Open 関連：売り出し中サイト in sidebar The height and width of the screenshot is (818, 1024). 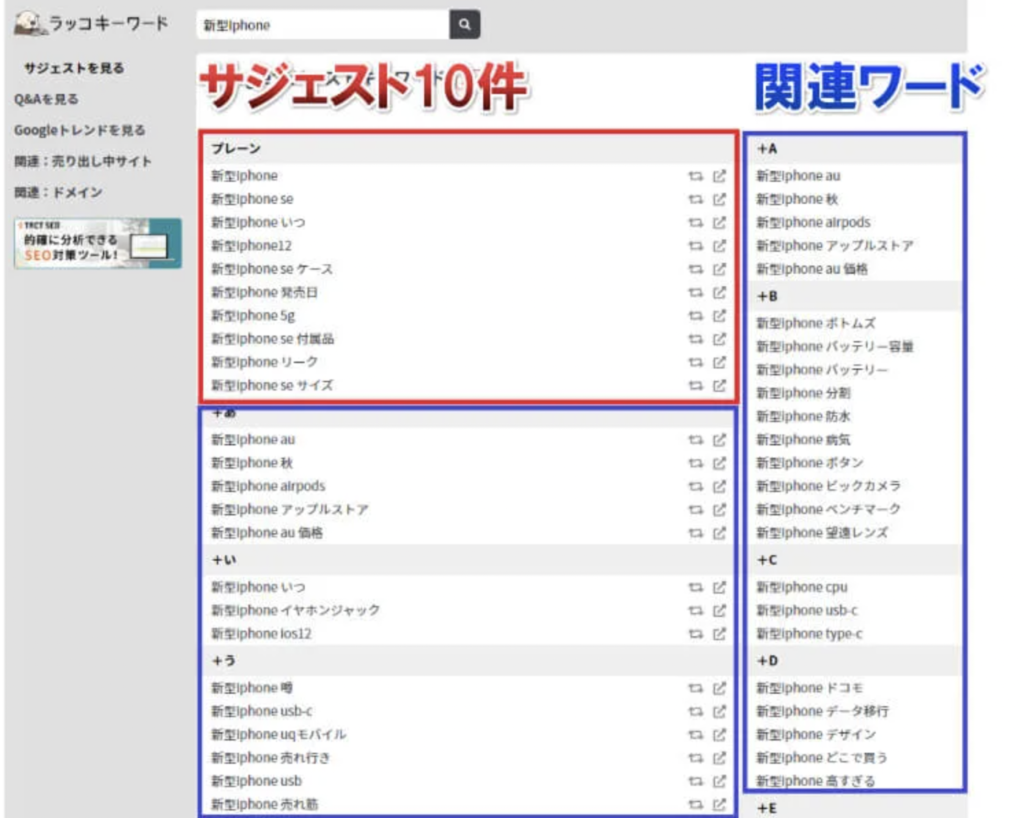pyautogui.click(x=83, y=161)
